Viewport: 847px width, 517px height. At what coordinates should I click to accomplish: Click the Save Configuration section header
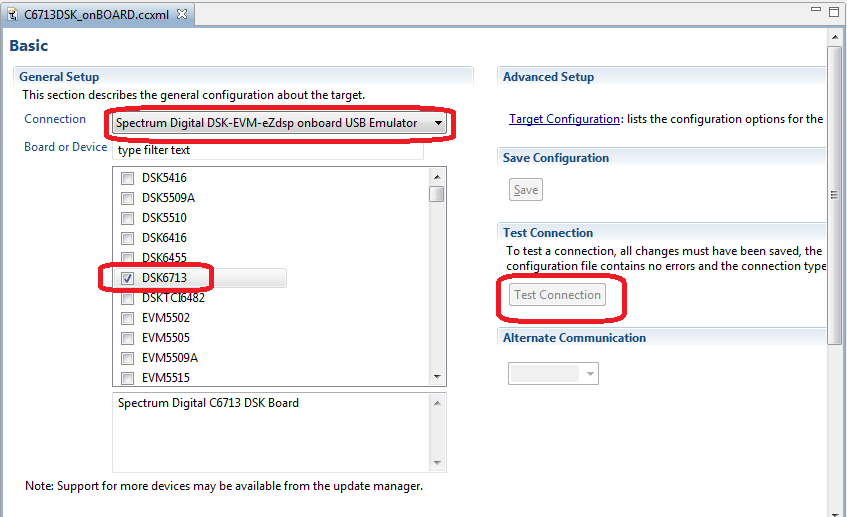click(x=556, y=158)
